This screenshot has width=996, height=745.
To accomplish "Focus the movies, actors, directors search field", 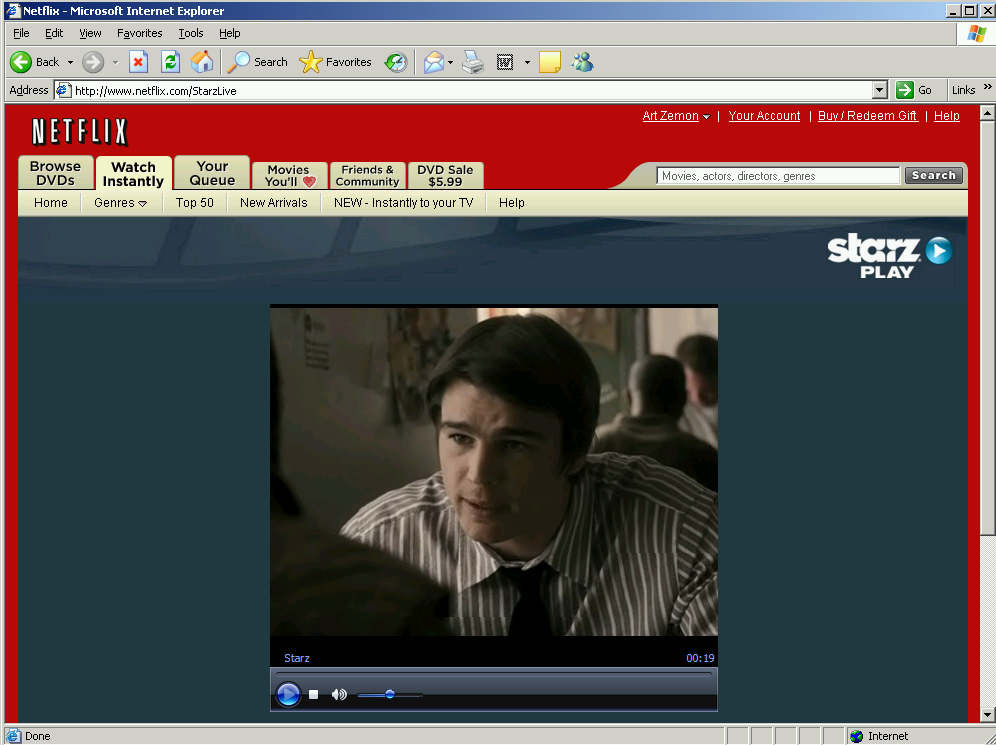I will point(778,176).
